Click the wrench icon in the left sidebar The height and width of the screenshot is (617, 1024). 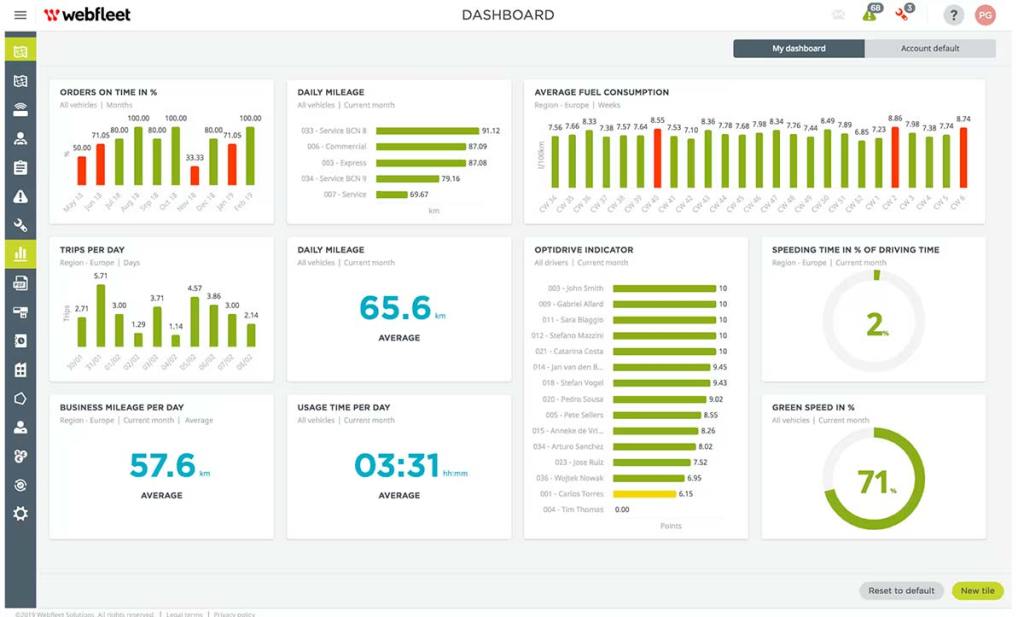(x=20, y=225)
